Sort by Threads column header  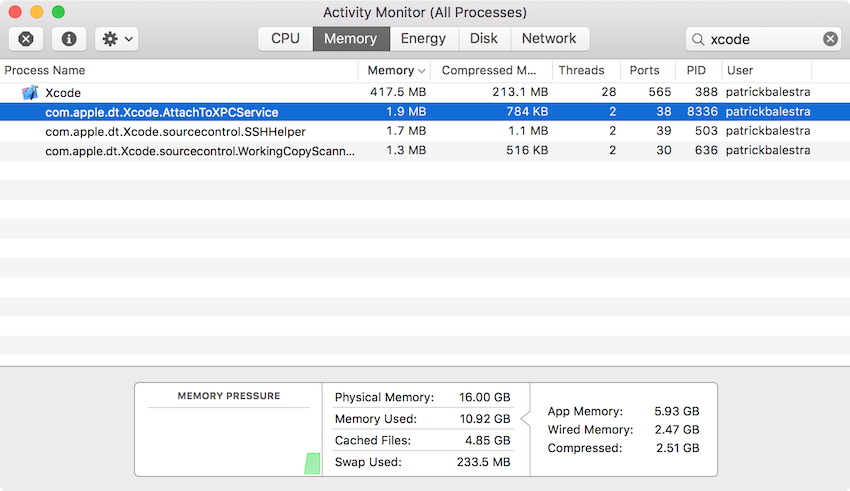coord(587,70)
